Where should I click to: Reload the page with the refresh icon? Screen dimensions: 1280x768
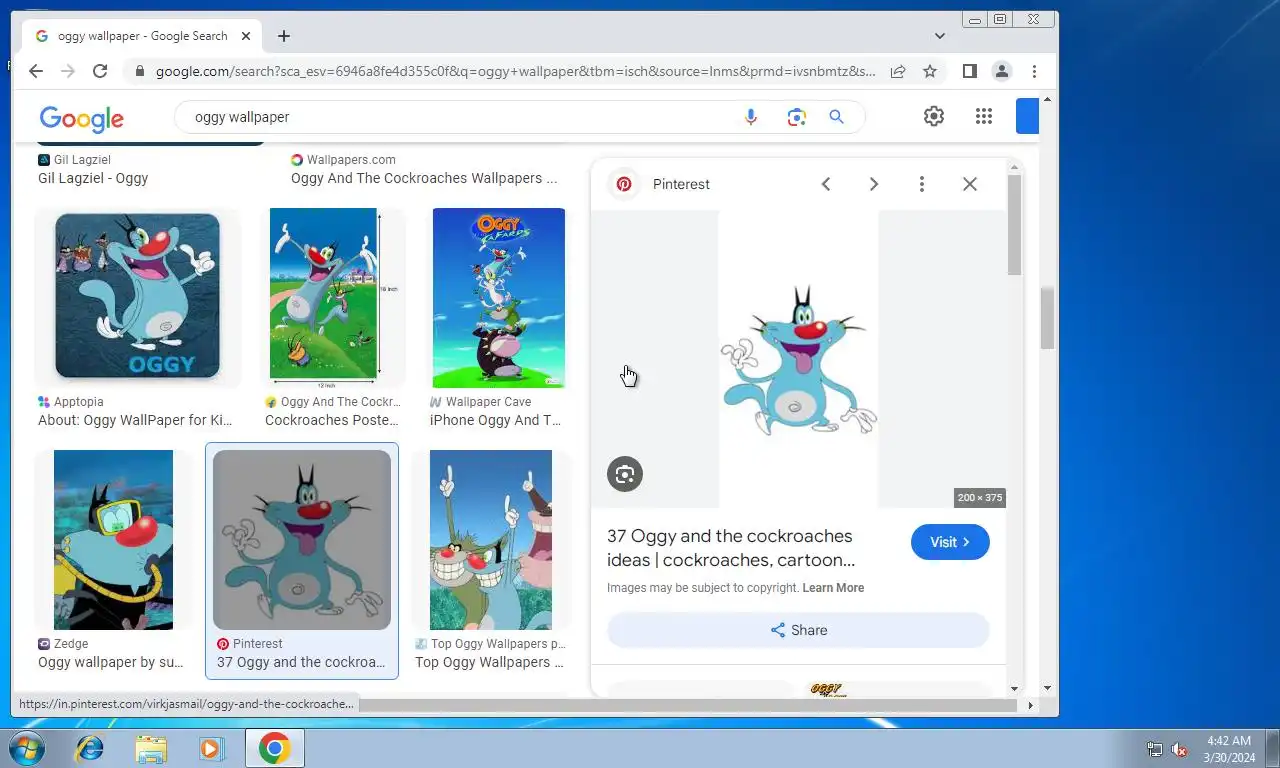100,71
